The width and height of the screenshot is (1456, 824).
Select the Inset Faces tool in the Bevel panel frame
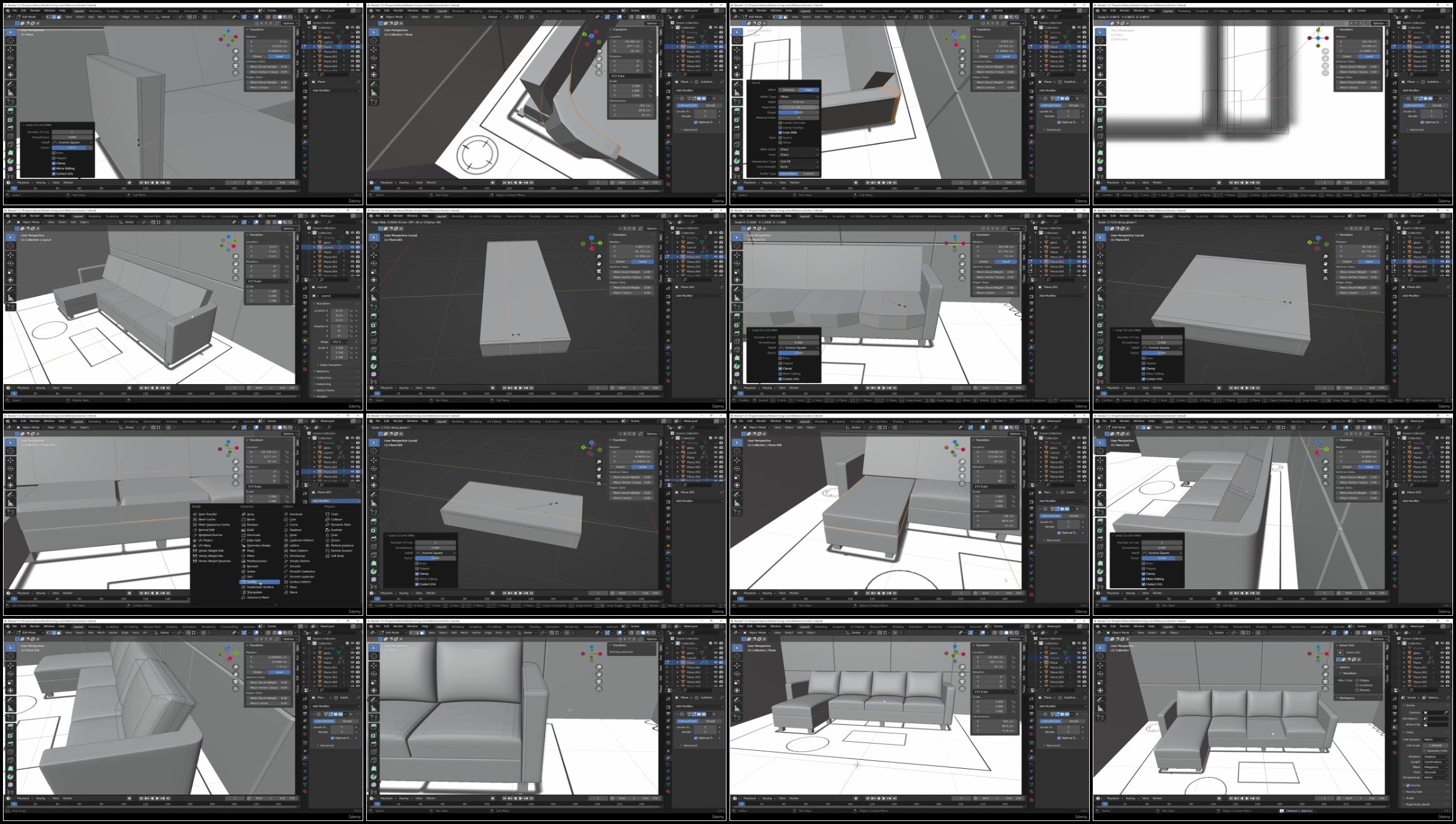point(737,119)
